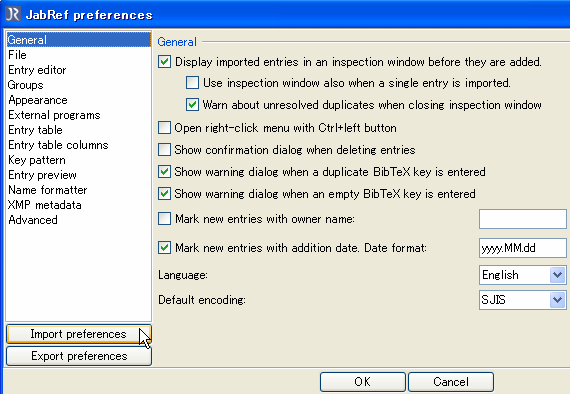Open XMP metadata preferences
The width and height of the screenshot is (570, 394).
[x=79, y=205]
